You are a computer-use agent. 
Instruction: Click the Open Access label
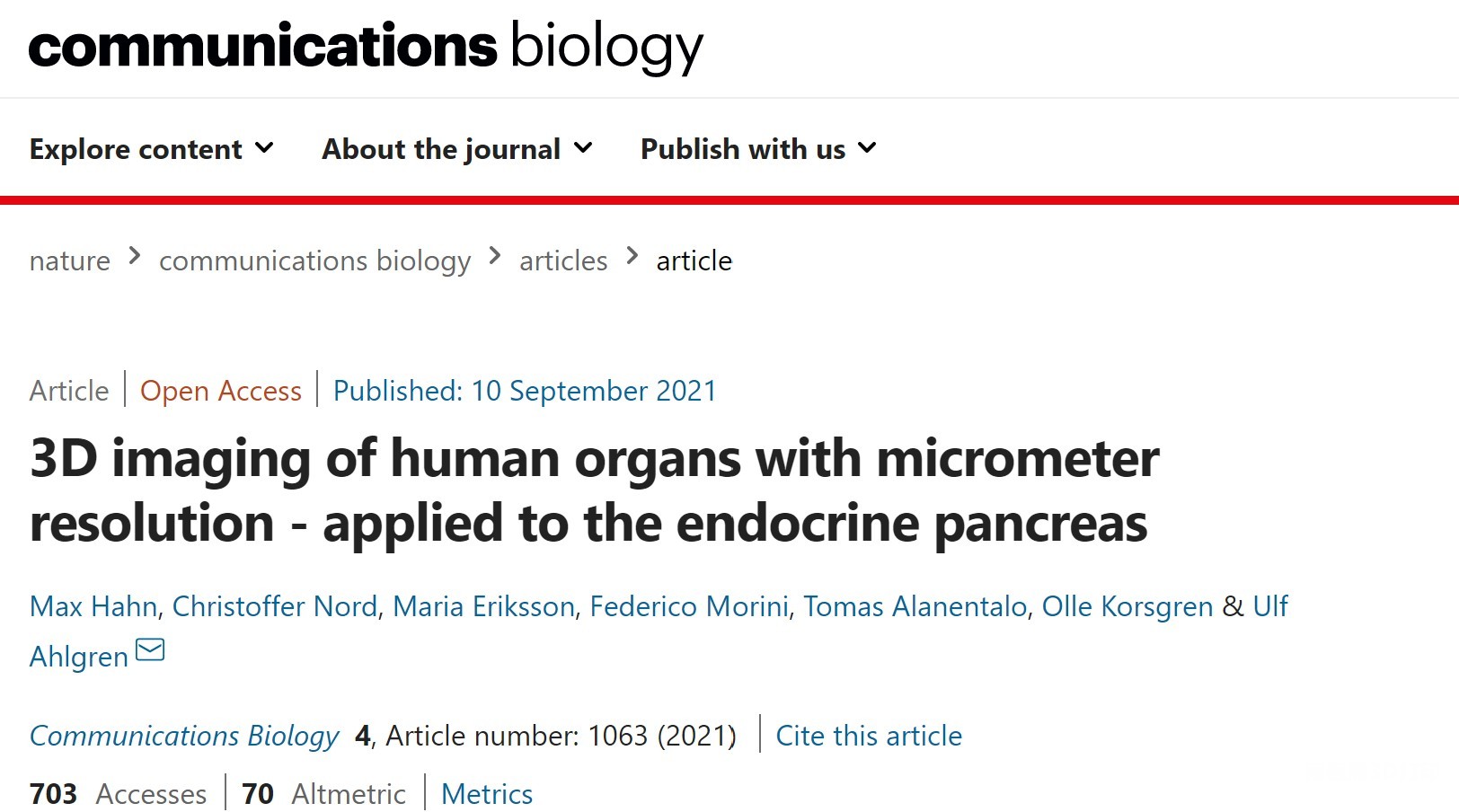tap(220, 391)
